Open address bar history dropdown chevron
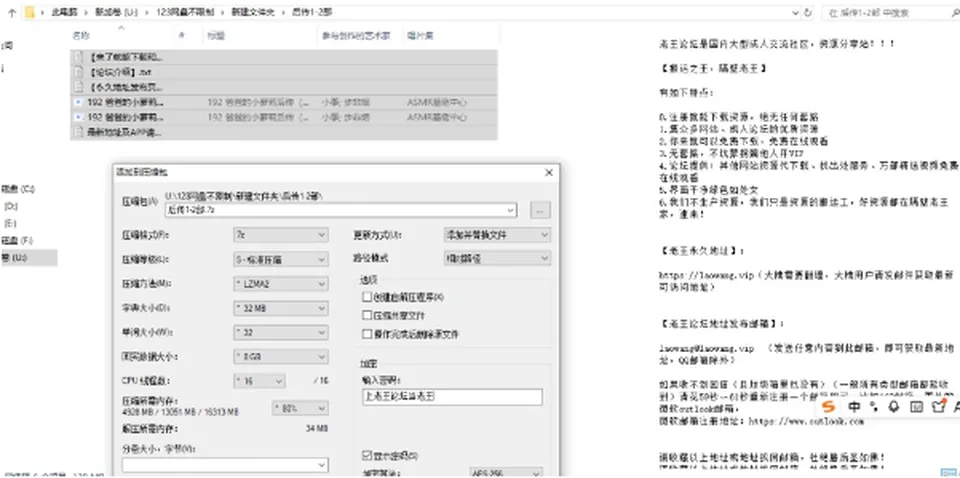This screenshot has width=960, height=478. 795,12
